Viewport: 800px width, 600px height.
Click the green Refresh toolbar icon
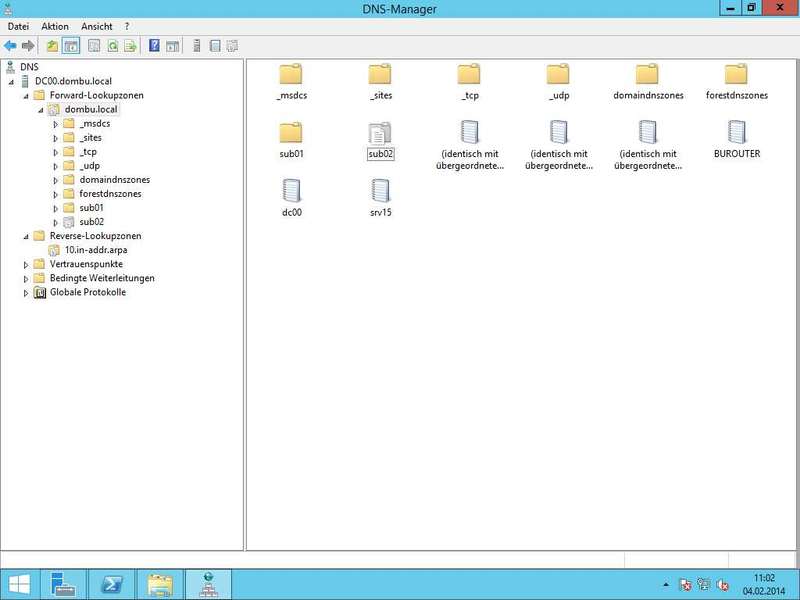(112, 46)
